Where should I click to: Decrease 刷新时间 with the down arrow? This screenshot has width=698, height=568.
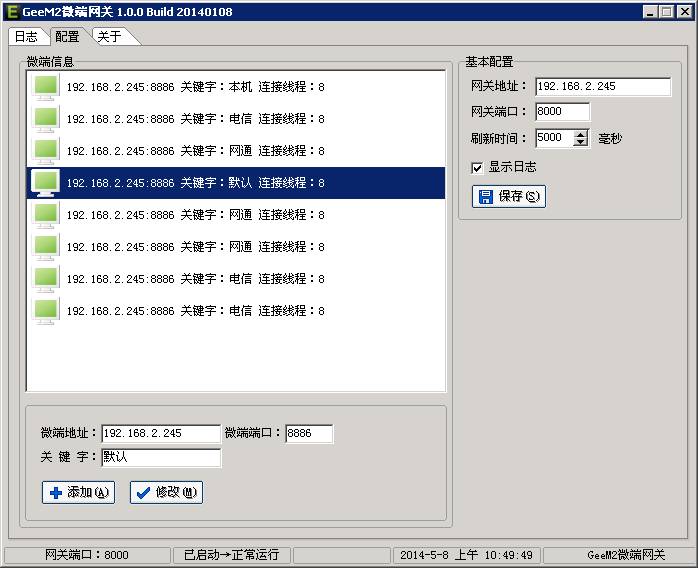pyautogui.click(x=580, y=142)
